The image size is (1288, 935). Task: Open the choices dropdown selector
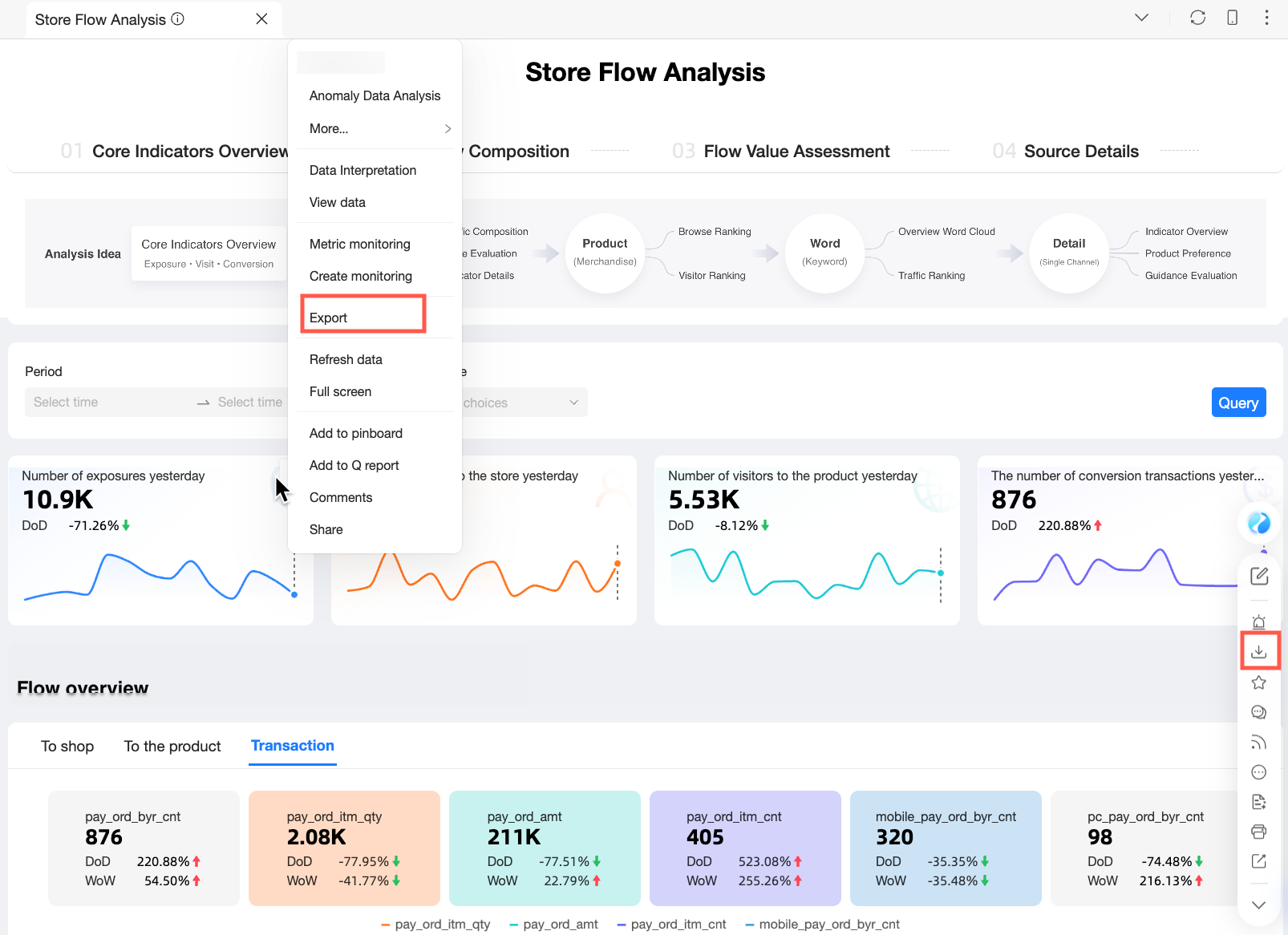tap(521, 403)
